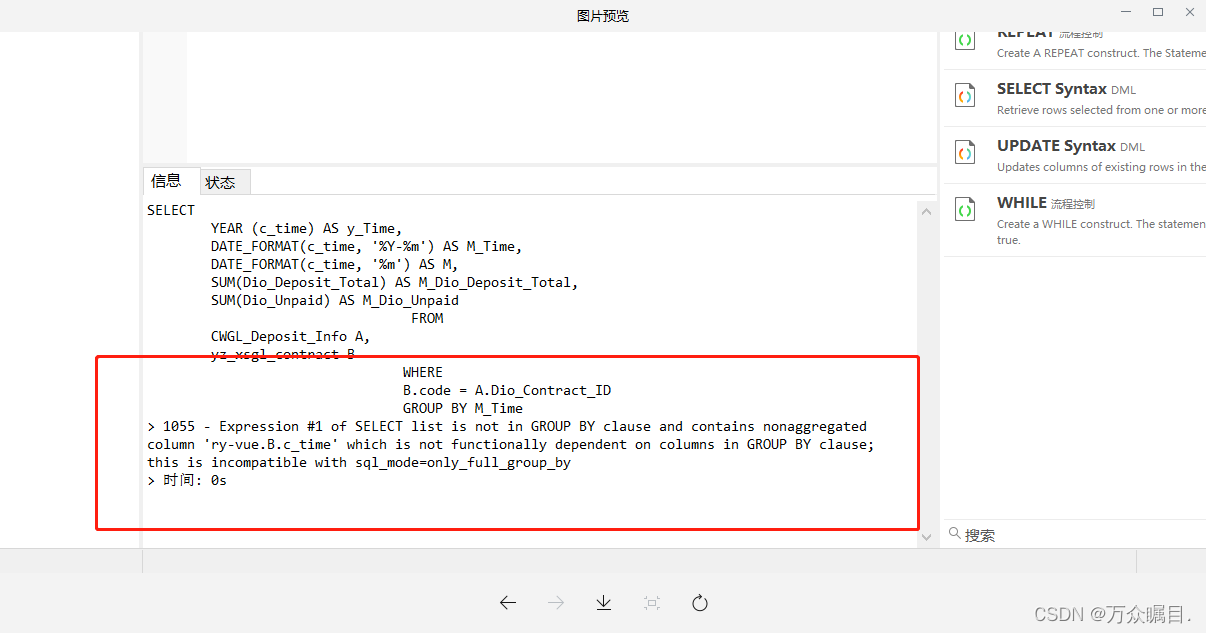
Task: Click the scrollbar up arrow
Action: click(x=926, y=211)
